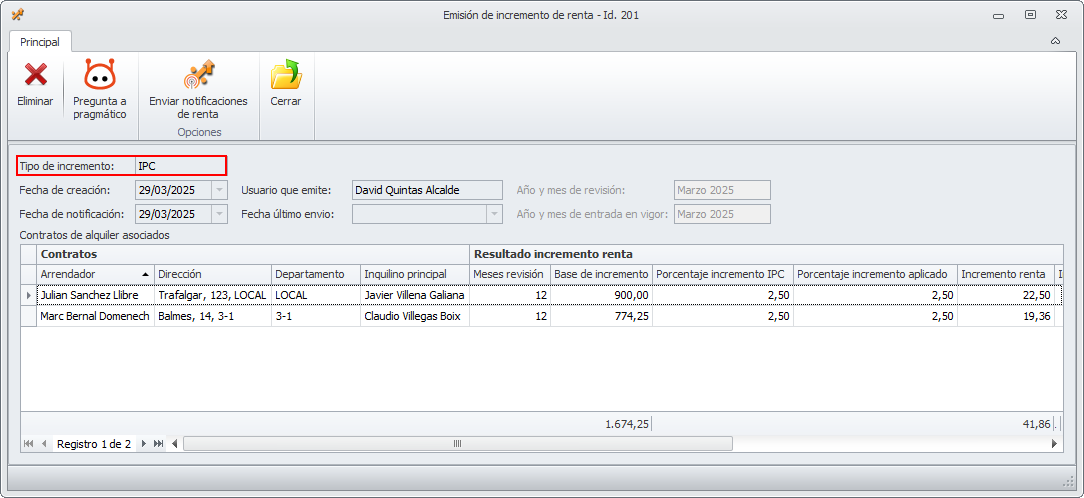This screenshot has height=498, width=1084.
Task: Go to next record in navigator
Action: 144,444
